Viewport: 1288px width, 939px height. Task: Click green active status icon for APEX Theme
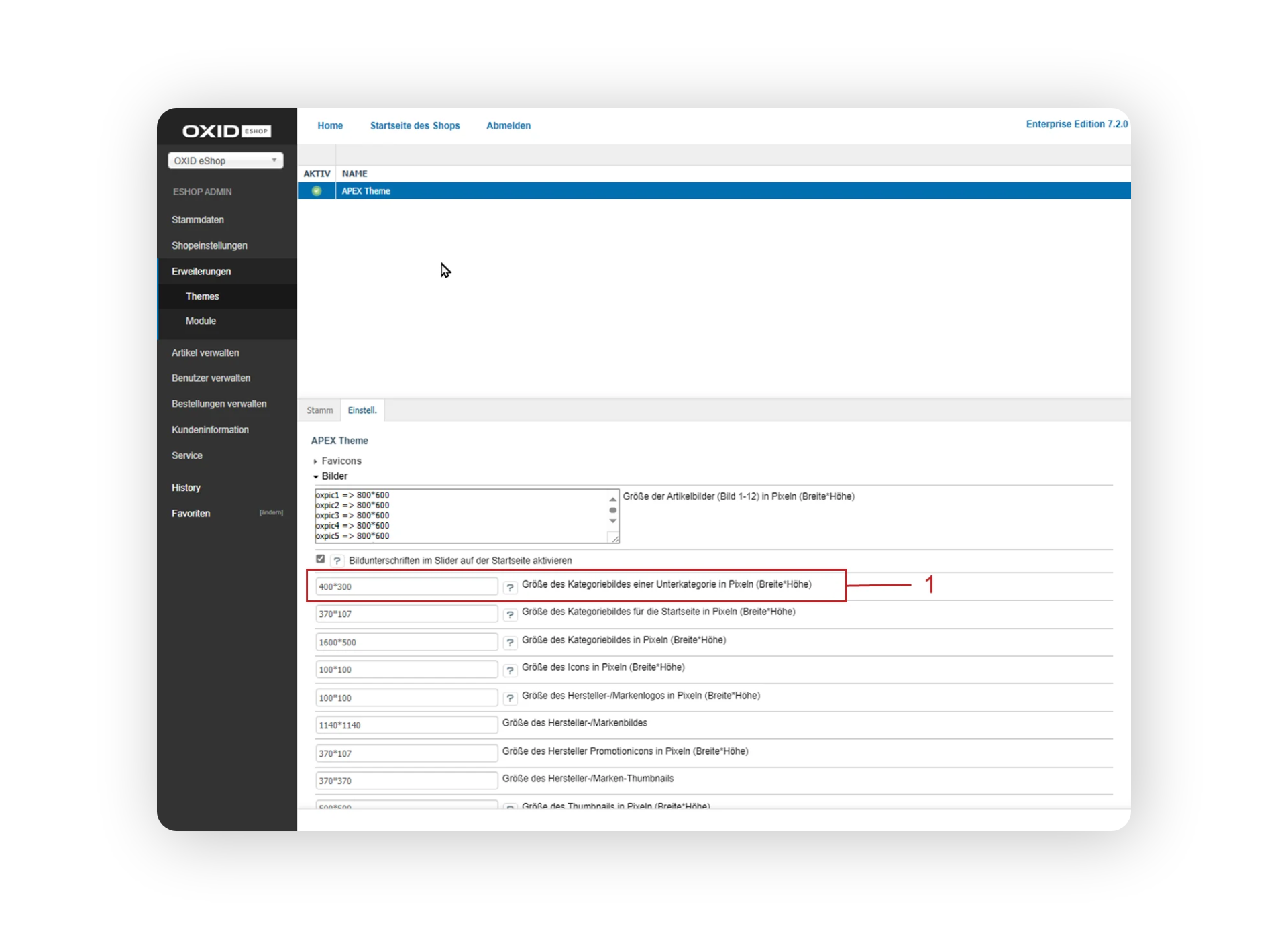coord(317,191)
